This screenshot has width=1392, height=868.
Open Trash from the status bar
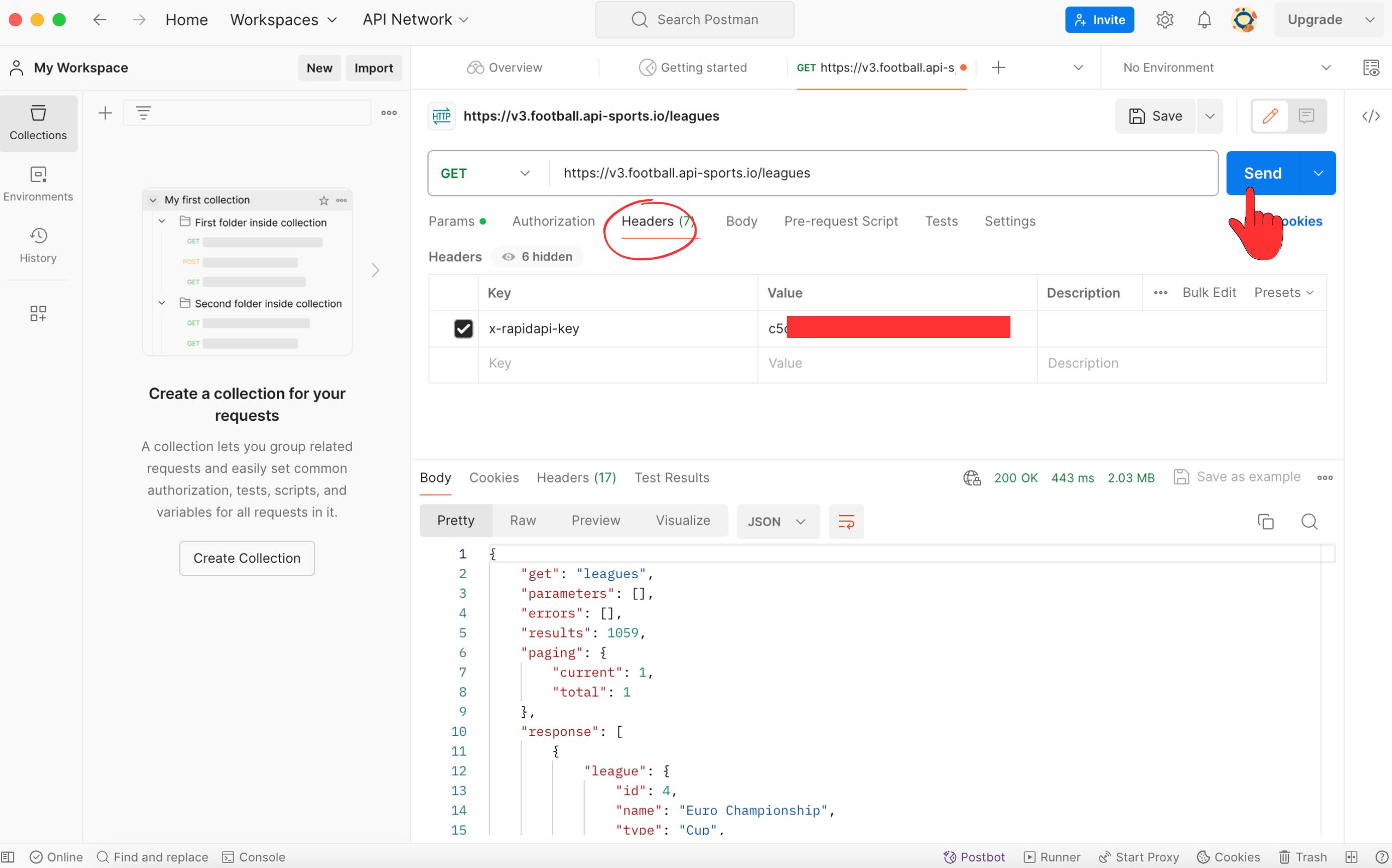click(1302, 857)
